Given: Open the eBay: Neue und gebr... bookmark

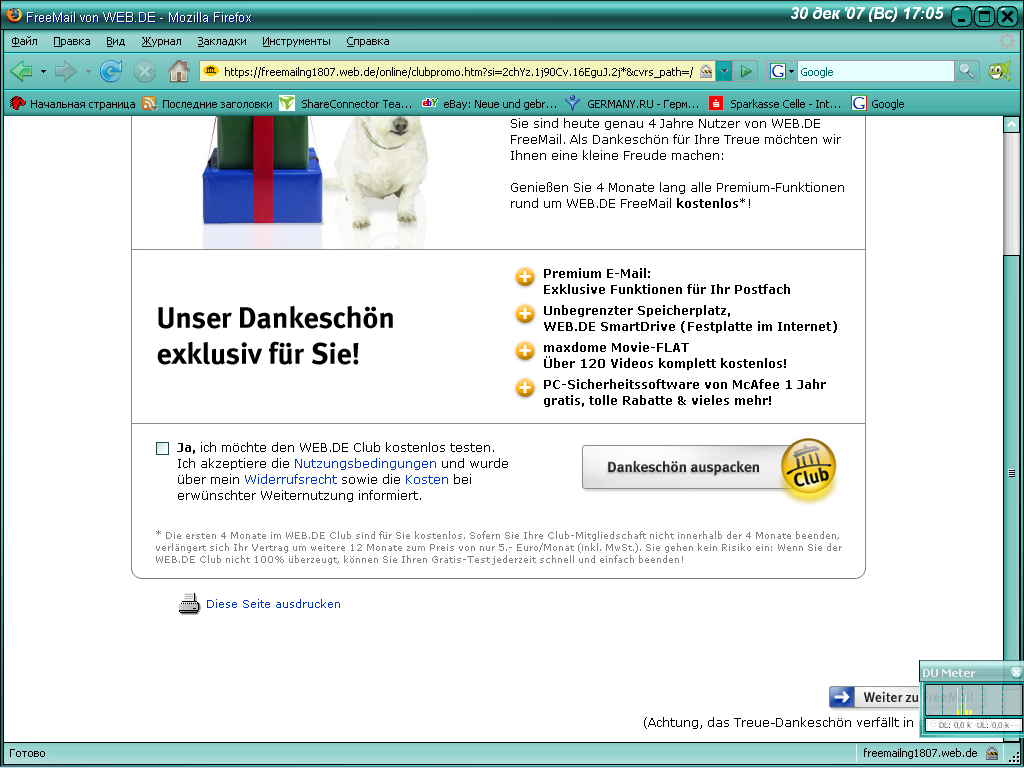Looking at the screenshot, I should coord(489,104).
